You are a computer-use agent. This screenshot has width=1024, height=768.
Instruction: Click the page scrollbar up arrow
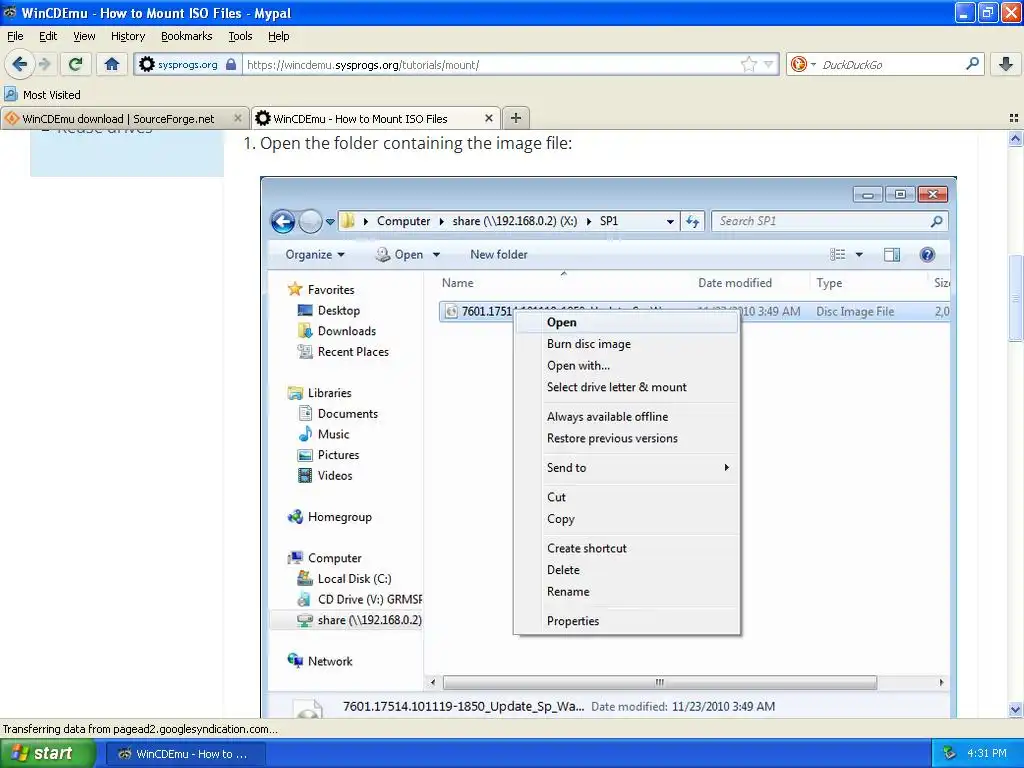1015,138
